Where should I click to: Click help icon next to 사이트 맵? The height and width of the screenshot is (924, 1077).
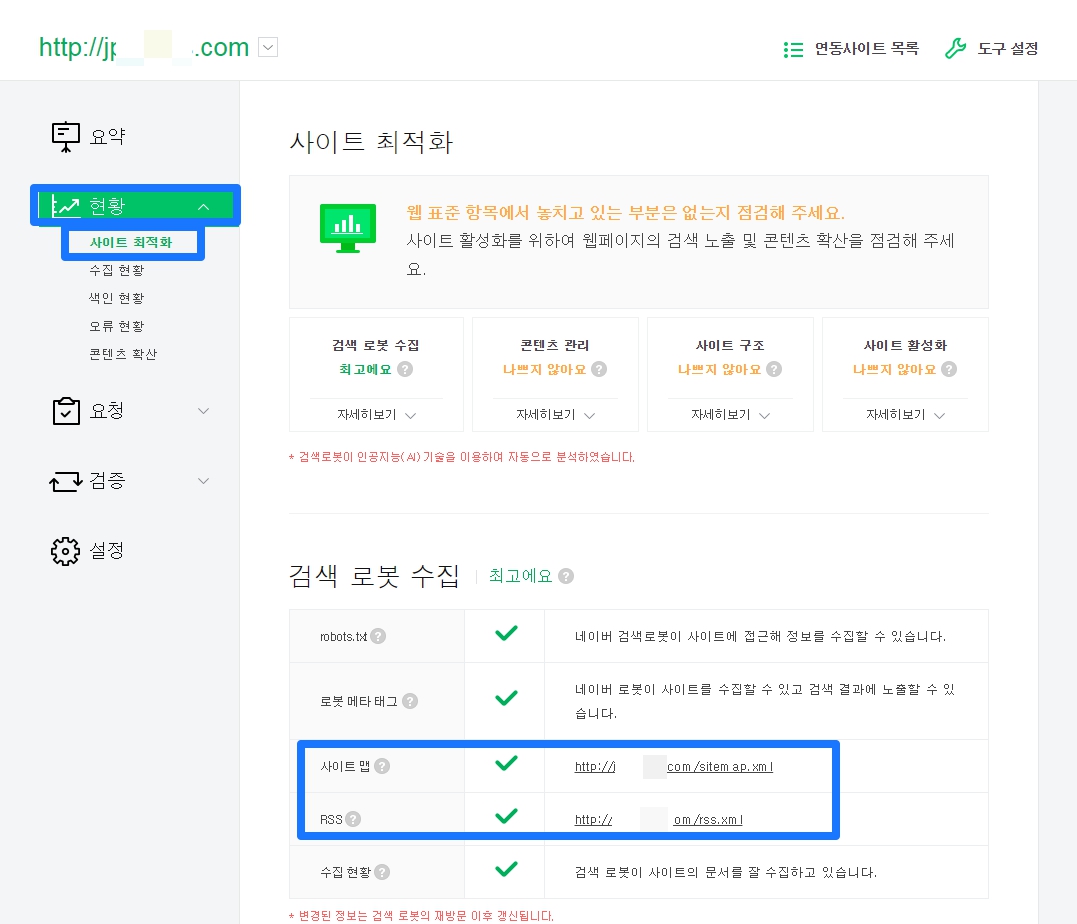click(382, 766)
